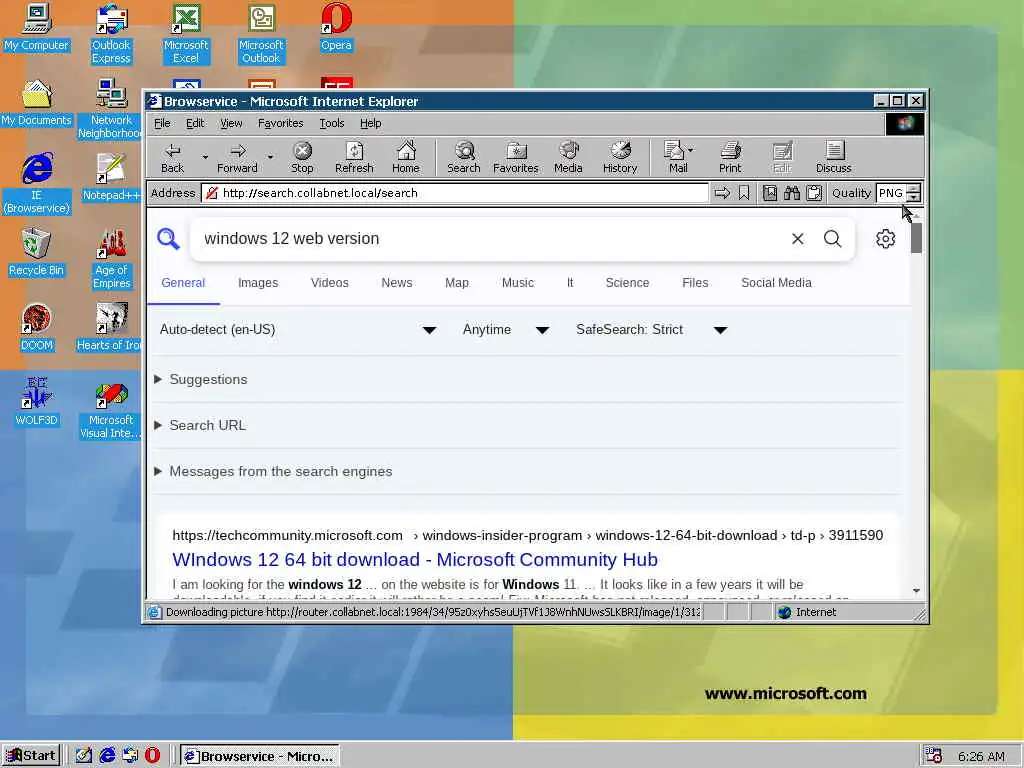Reload page using Refresh button
1024x768 pixels.
354,158
